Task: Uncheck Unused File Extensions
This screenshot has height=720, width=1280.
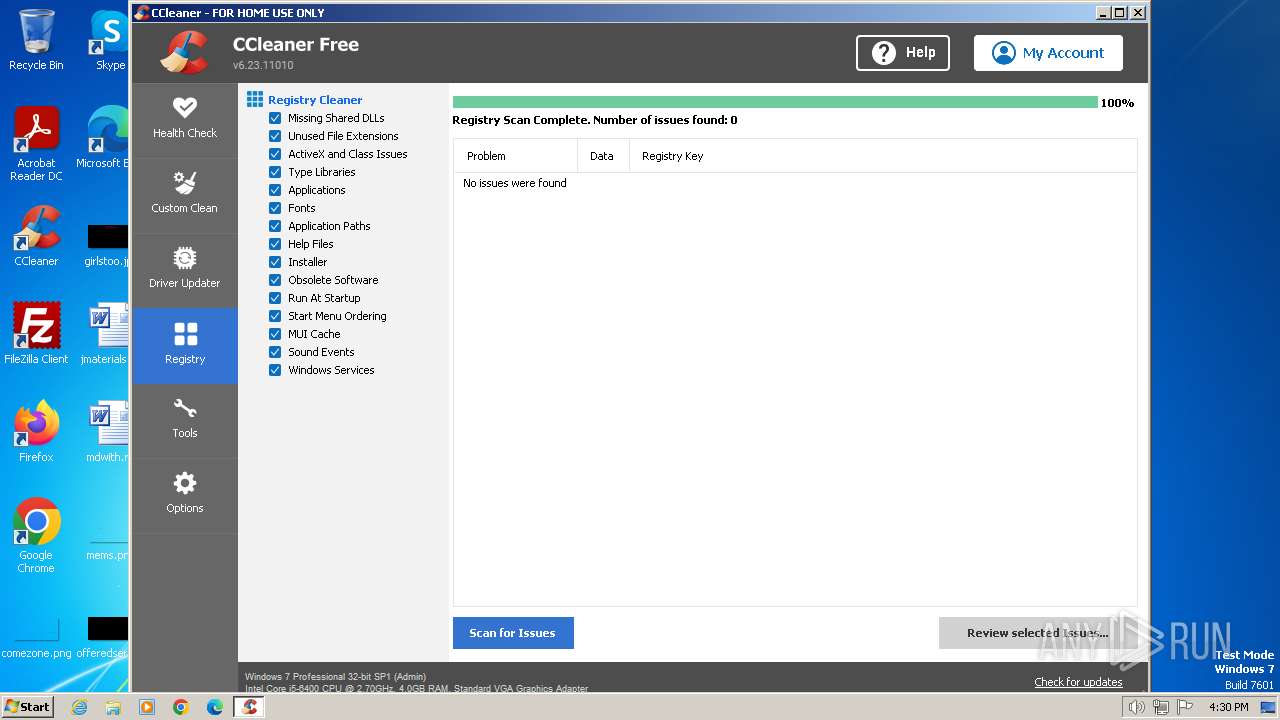Action: click(275, 136)
